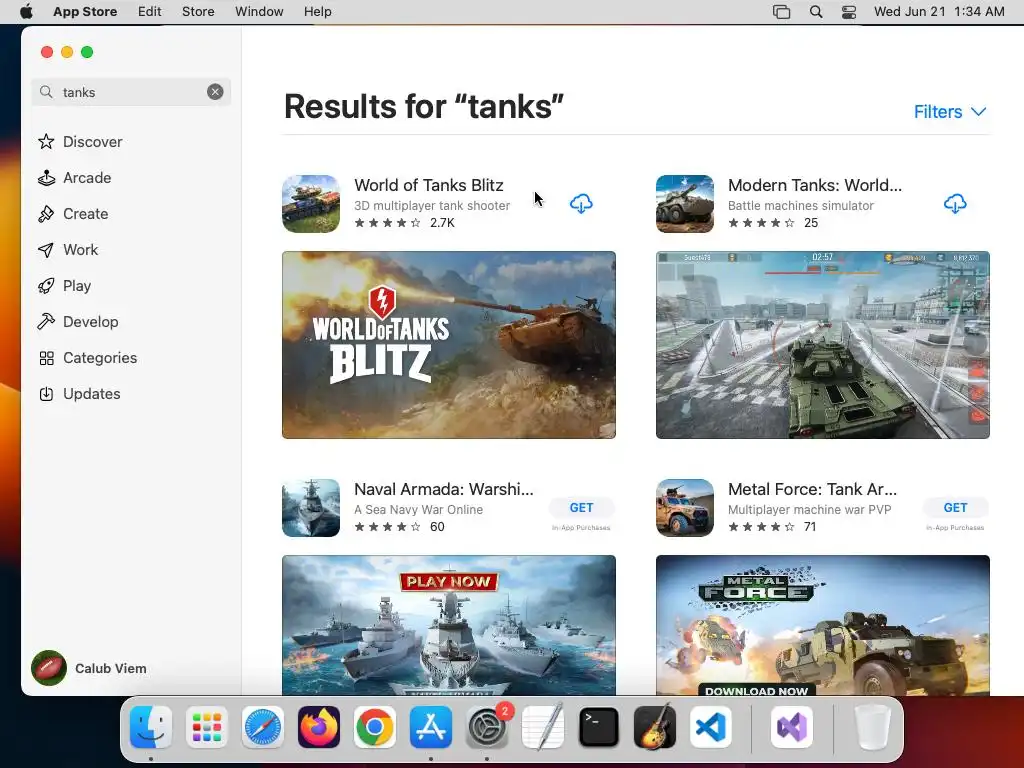Open Stage Manager windows icon in menu bar

[781, 12]
